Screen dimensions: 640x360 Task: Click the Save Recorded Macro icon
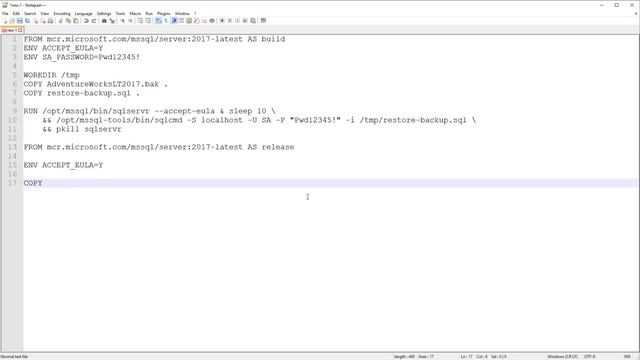253,20
